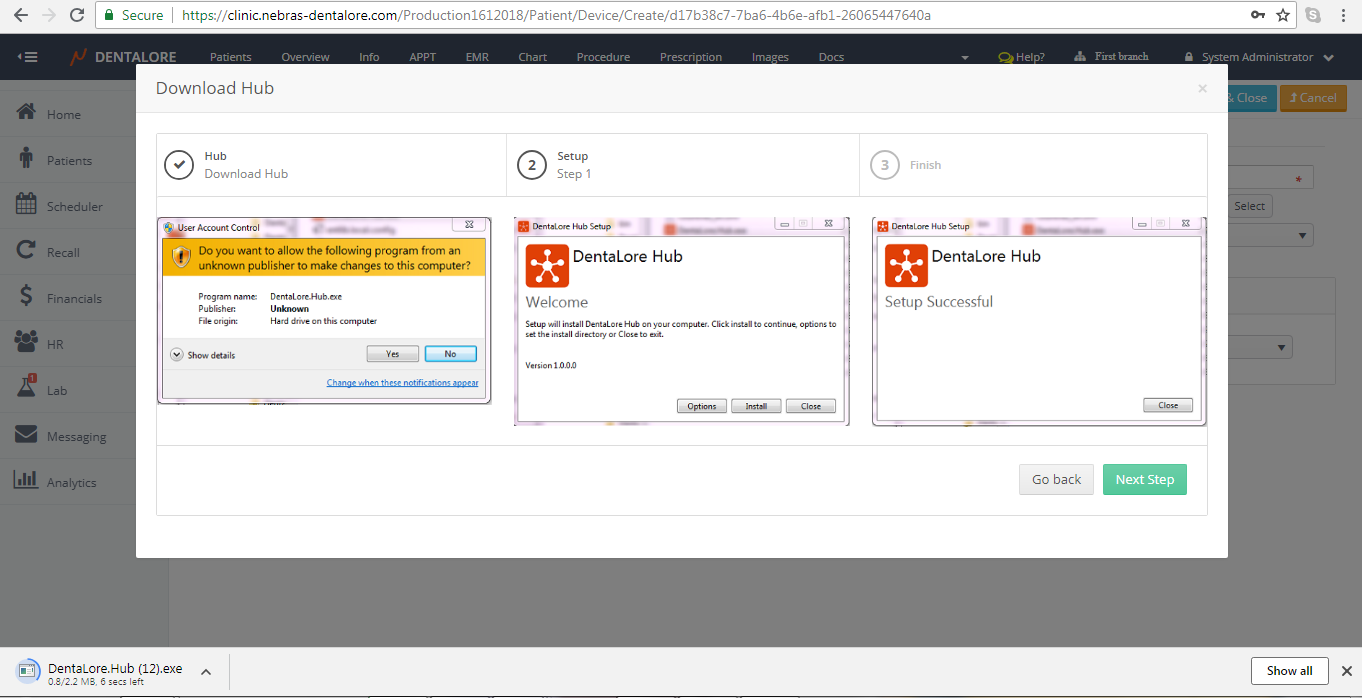1362x698 pixels.
Task: Reload the page in browser
Action: pos(77,16)
